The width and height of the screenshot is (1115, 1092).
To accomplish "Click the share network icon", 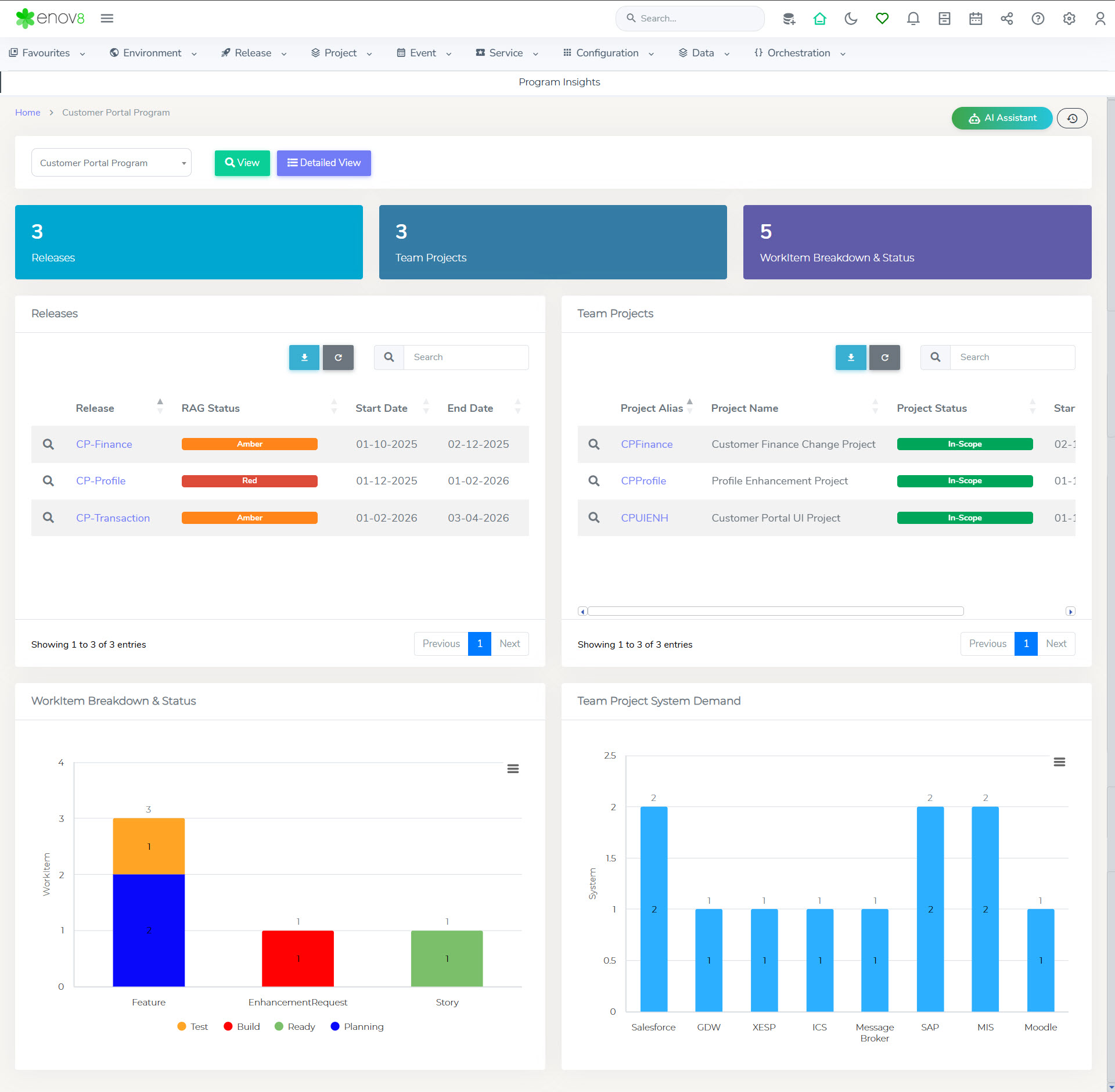I will point(1006,19).
